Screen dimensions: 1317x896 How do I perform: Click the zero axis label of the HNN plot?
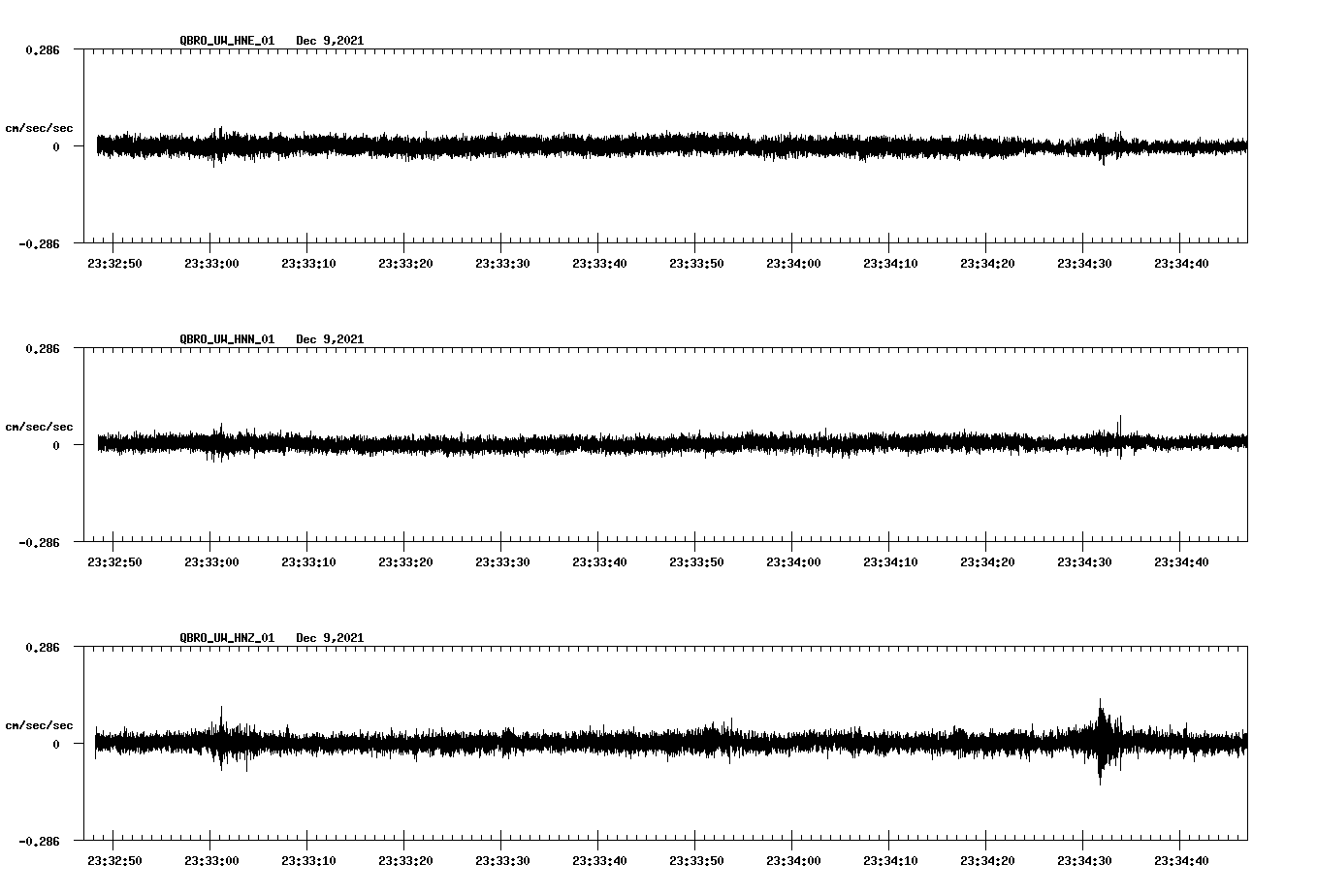pos(56,445)
